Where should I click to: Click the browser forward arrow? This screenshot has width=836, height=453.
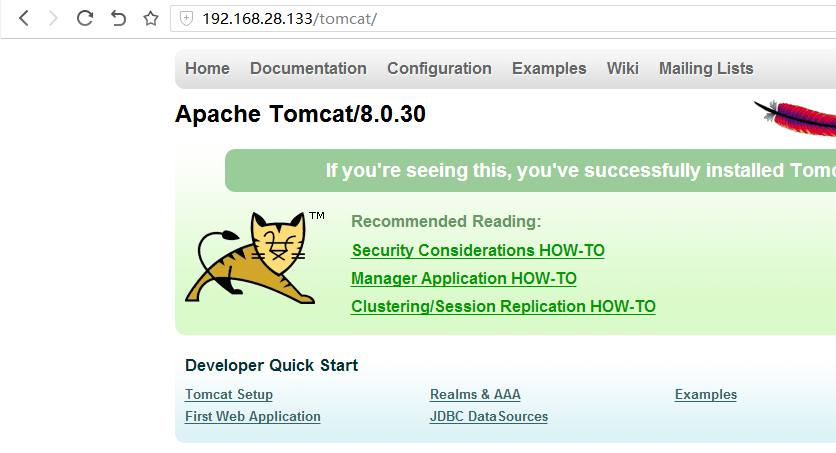tap(53, 18)
